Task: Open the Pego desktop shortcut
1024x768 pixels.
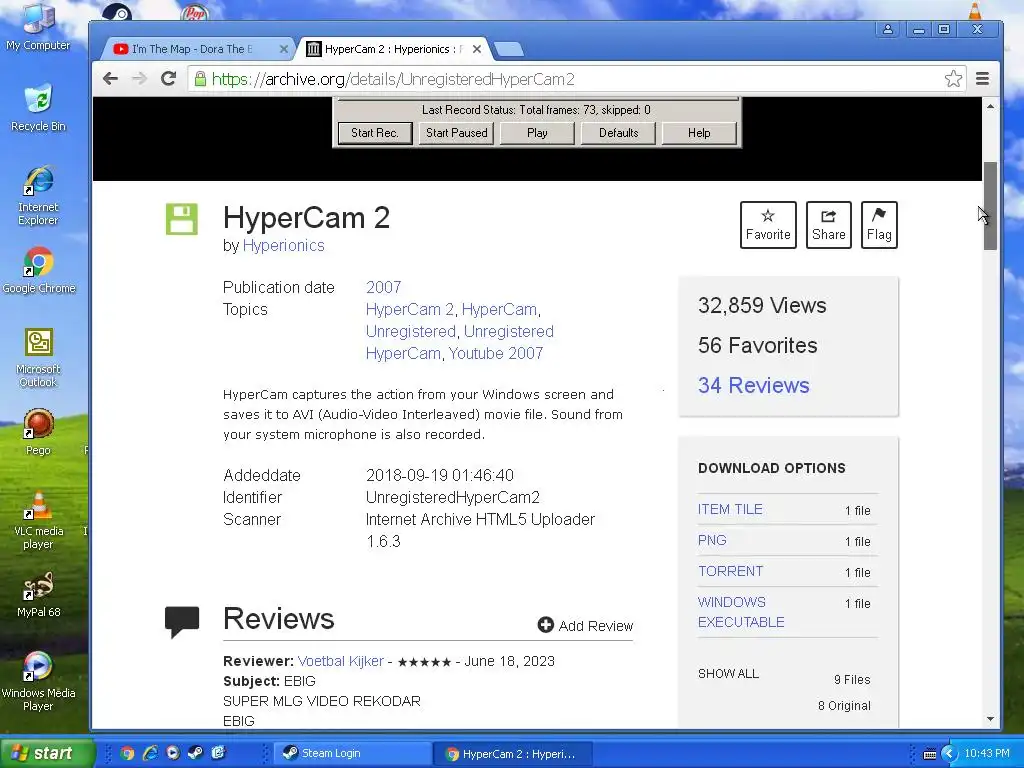Action: [38, 432]
